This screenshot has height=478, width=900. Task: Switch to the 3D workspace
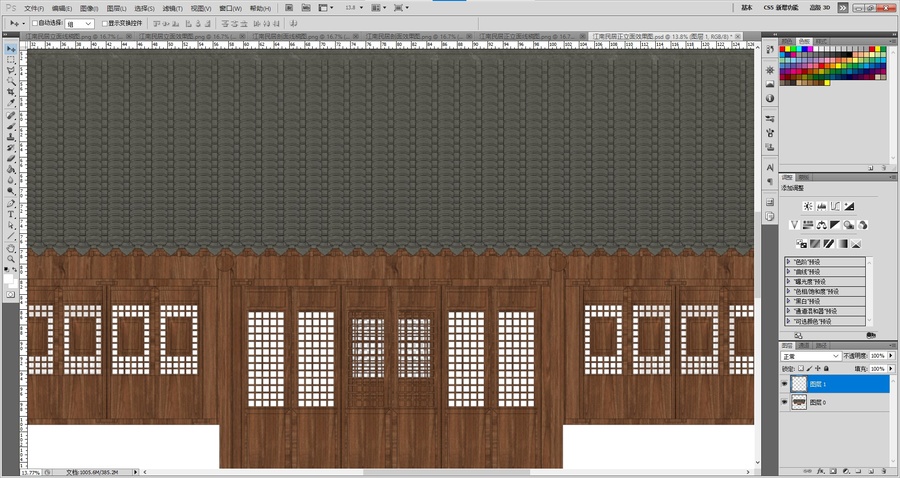click(x=820, y=7)
